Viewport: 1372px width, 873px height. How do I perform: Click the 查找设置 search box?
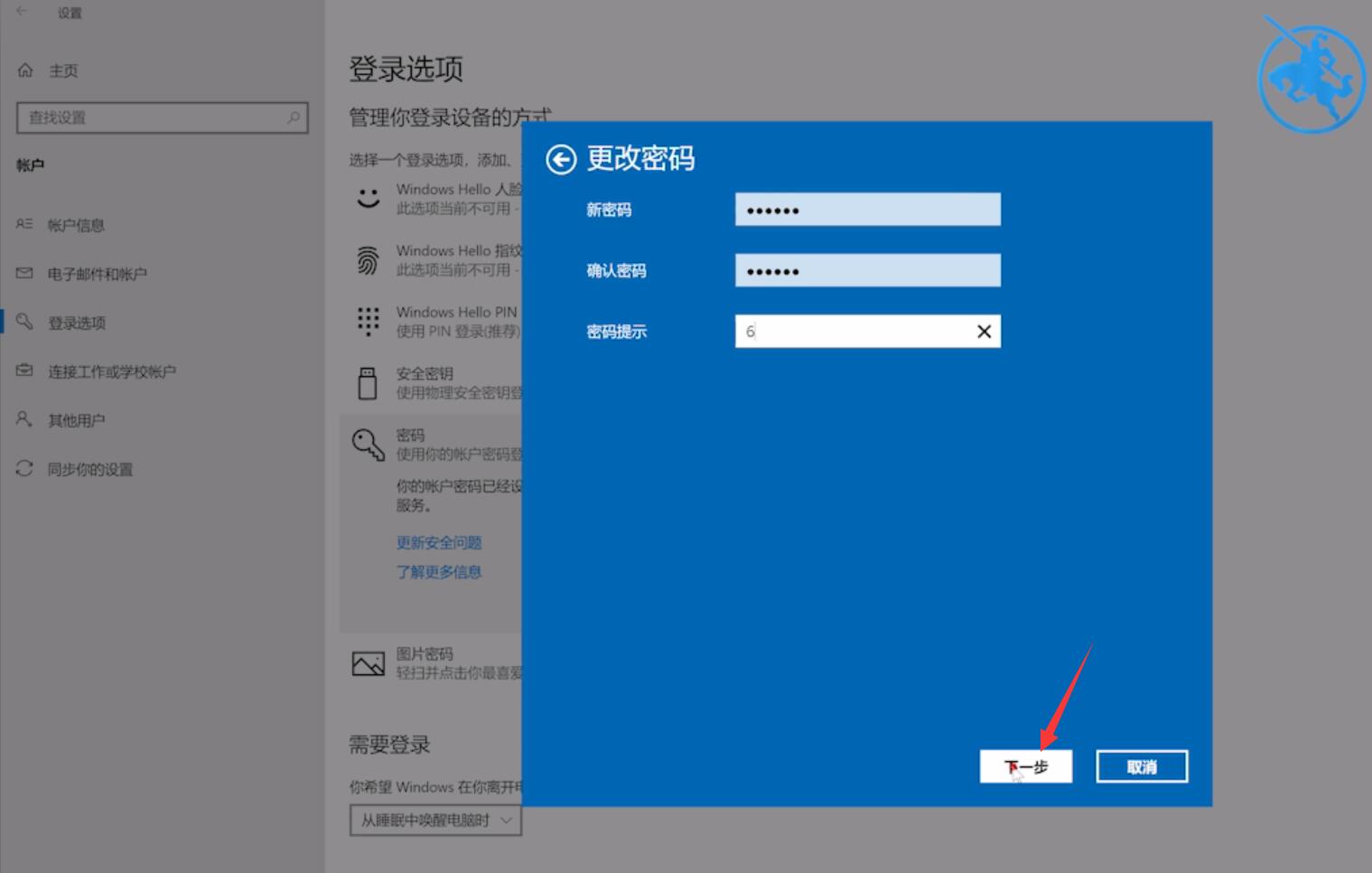[163, 117]
